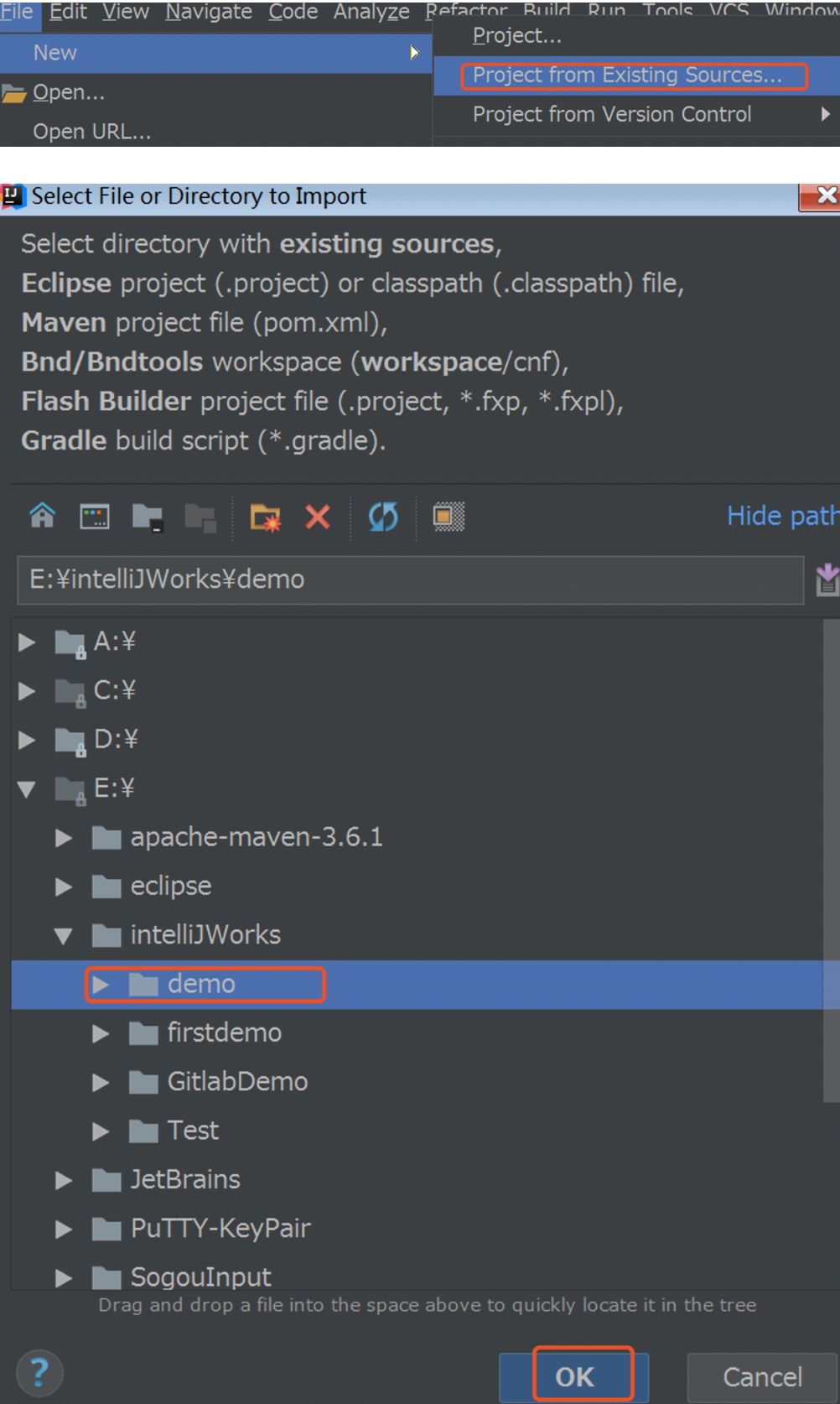This screenshot has height=1404, width=840.
Task: Click the Refresh icon in toolbar
Action: [x=383, y=516]
